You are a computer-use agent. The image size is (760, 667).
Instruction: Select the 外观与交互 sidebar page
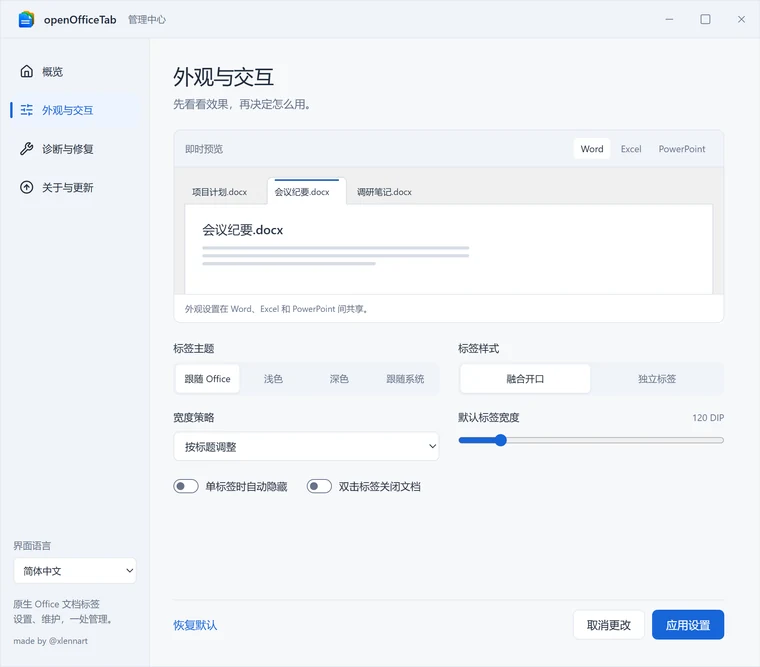[75, 110]
